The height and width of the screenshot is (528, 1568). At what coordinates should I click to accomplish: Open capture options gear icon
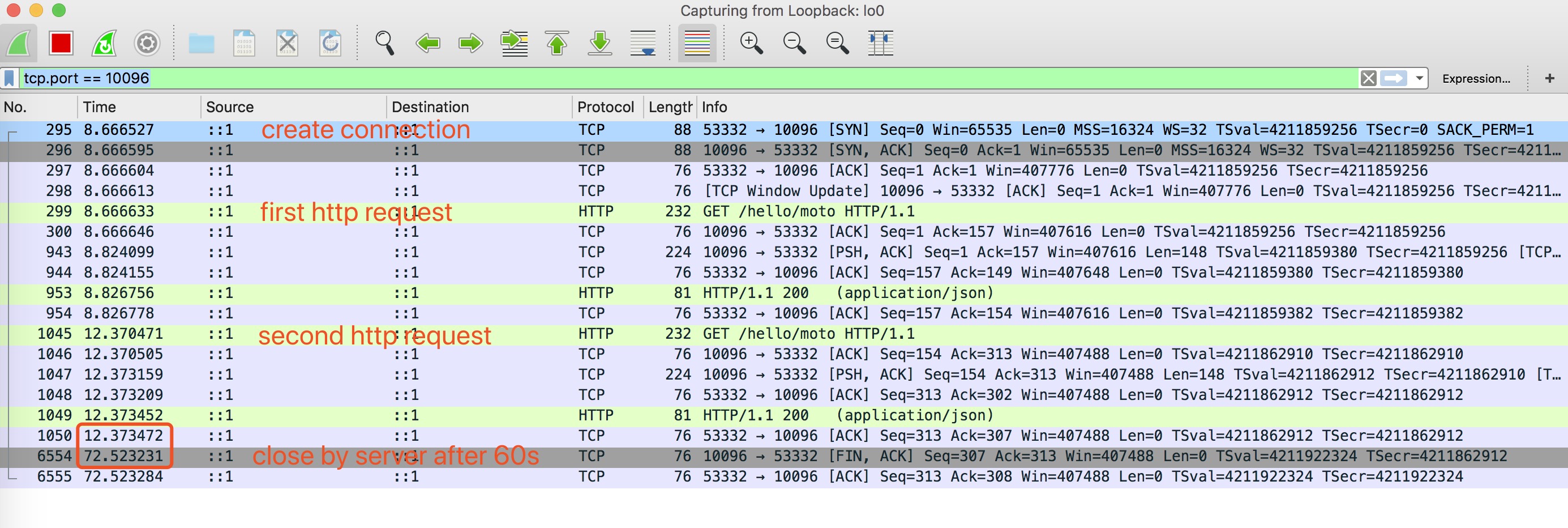[x=147, y=43]
